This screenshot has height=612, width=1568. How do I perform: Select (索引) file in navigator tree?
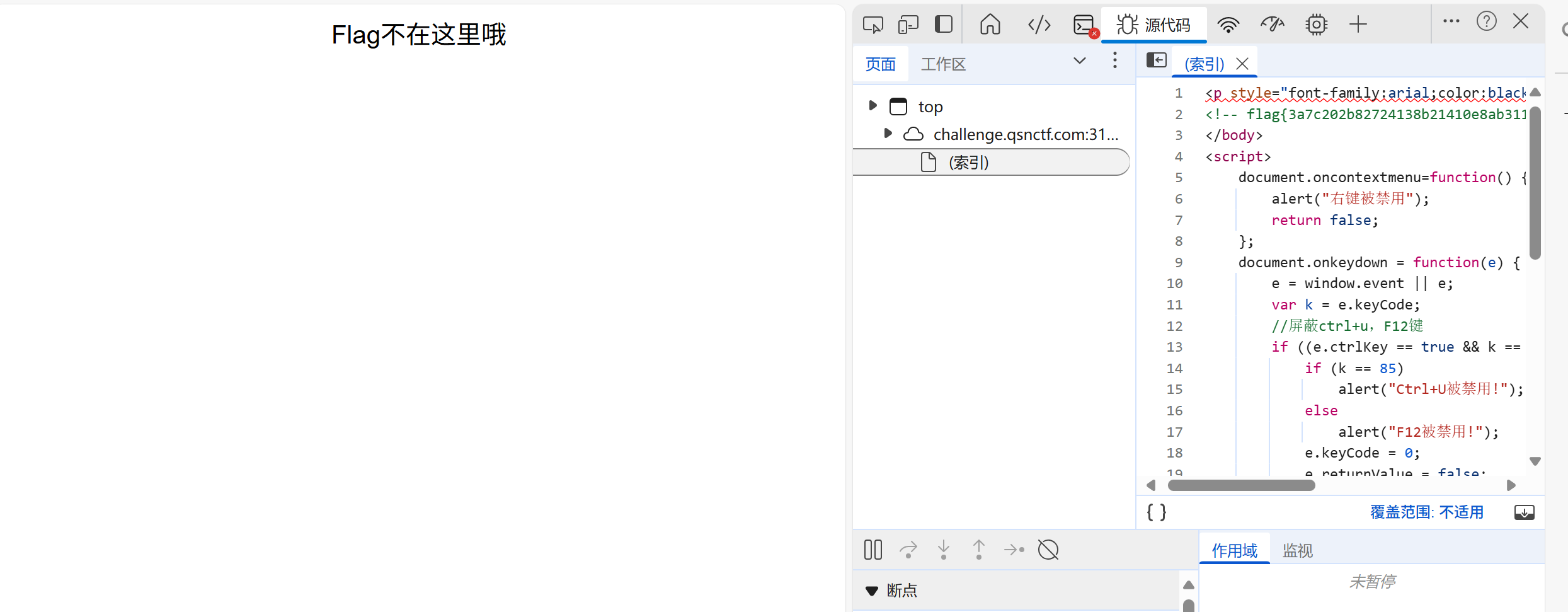(991, 162)
